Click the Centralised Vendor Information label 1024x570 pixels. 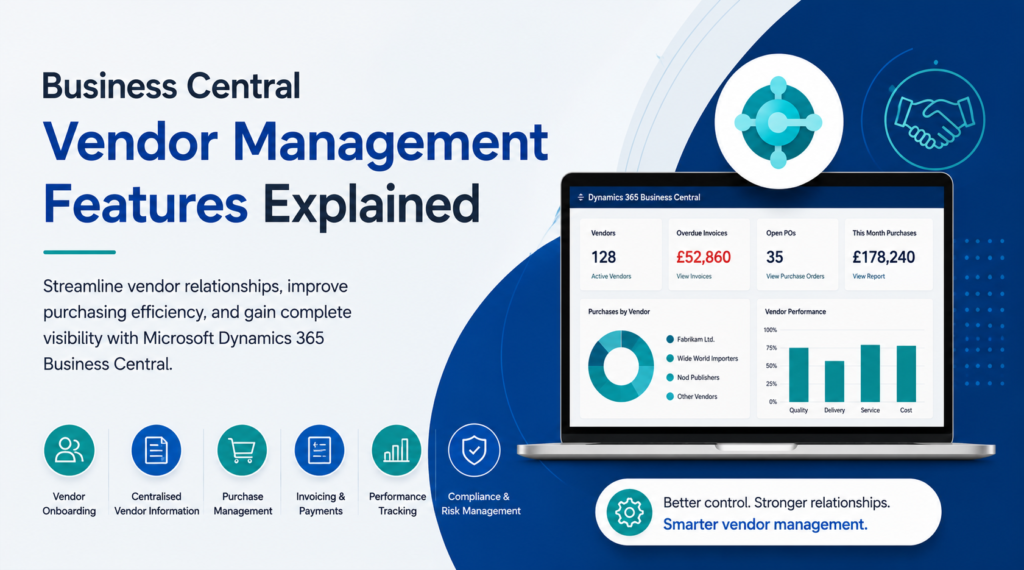(x=157, y=503)
